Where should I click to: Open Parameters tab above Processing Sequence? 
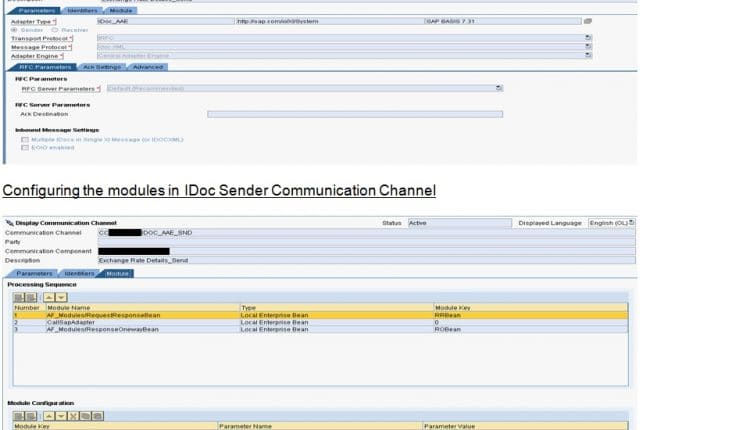click(x=34, y=274)
